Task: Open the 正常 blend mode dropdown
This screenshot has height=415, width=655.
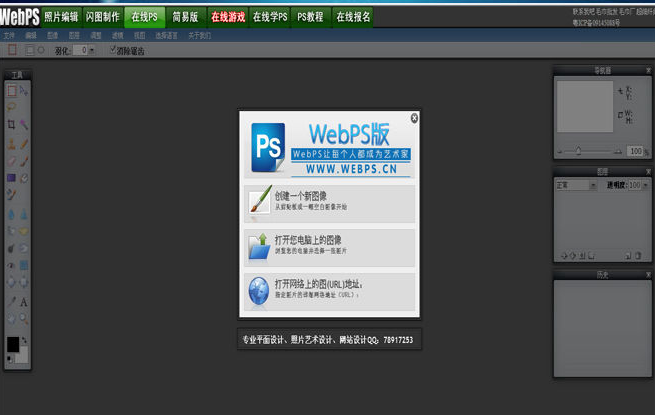Action: pos(576,185)
